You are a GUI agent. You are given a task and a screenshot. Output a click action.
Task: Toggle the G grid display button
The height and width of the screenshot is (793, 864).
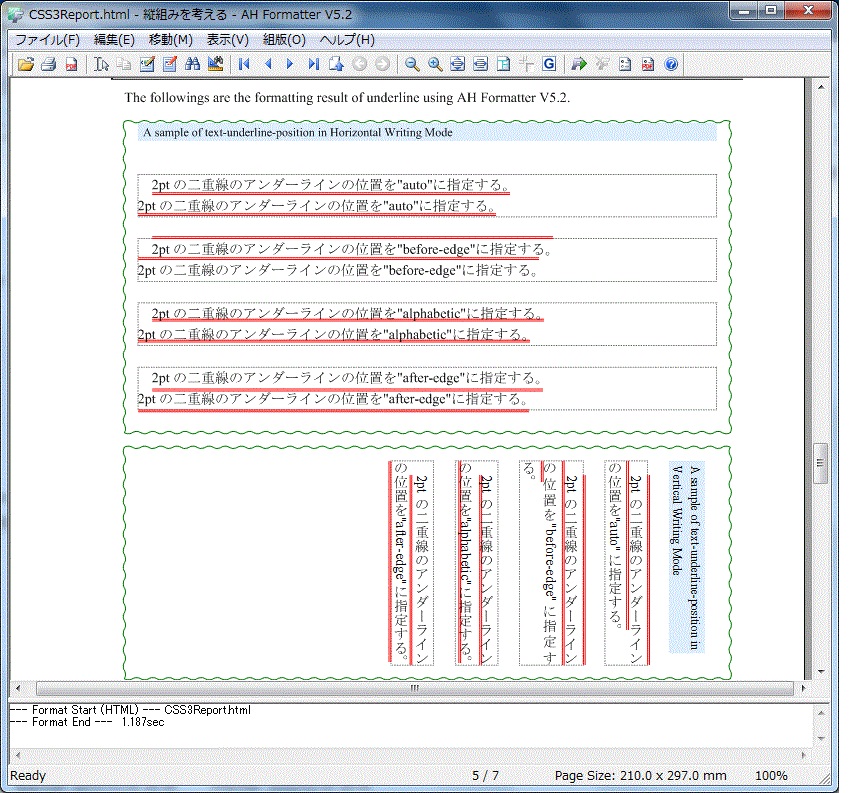[549, 65]
